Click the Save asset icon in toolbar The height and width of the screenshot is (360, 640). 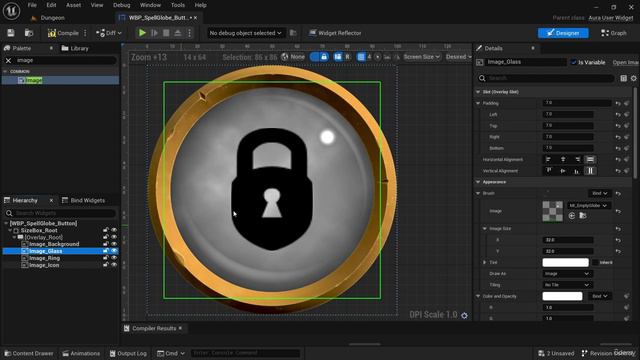point(11,33)
